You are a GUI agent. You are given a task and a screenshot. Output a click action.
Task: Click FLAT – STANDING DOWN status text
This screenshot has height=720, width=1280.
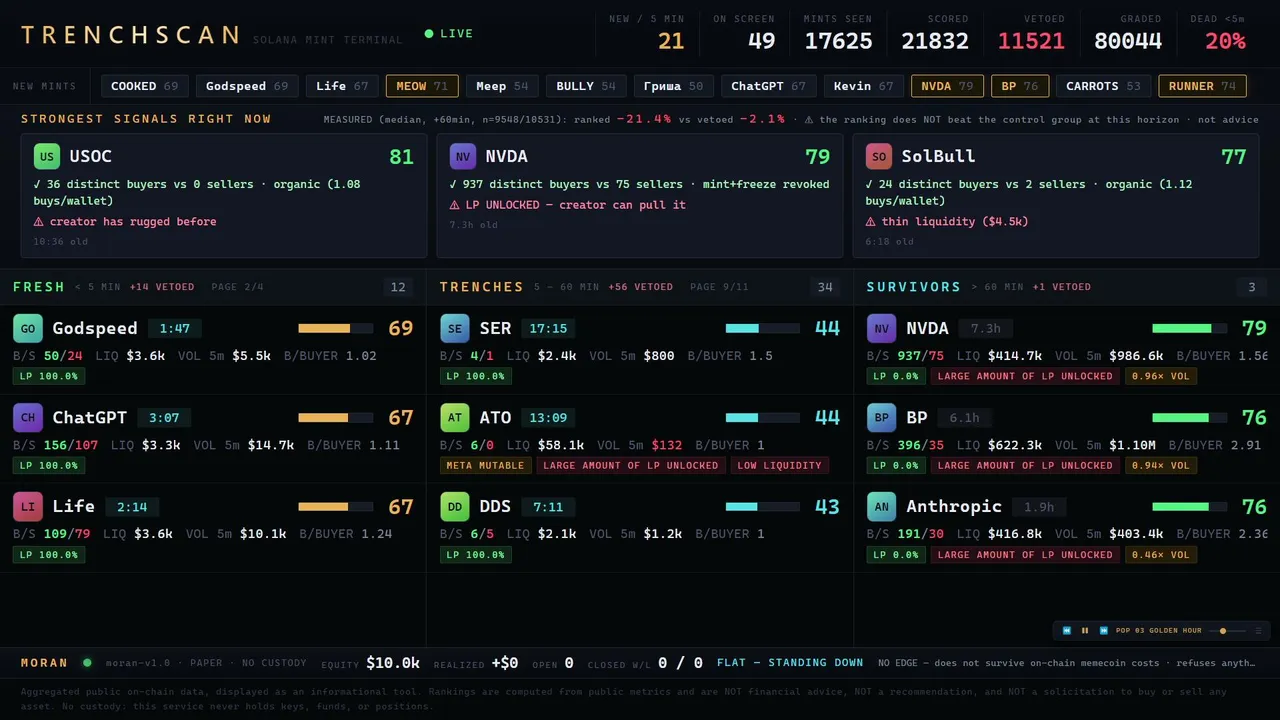790,663
